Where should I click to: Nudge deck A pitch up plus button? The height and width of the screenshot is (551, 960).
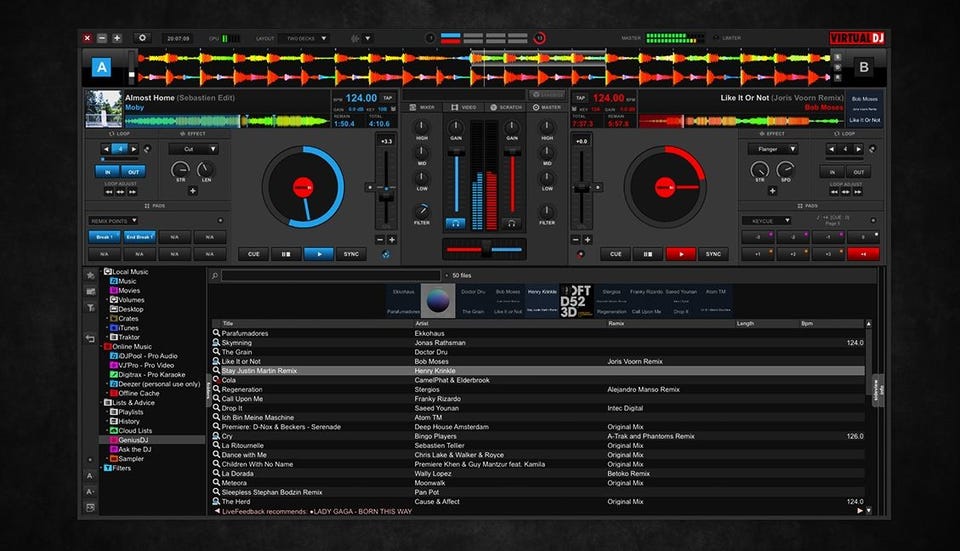pos(392,239)
